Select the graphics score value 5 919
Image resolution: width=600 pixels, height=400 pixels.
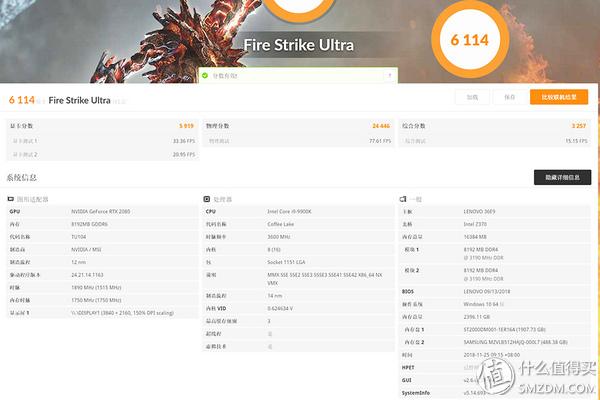(x=186, y=126)
